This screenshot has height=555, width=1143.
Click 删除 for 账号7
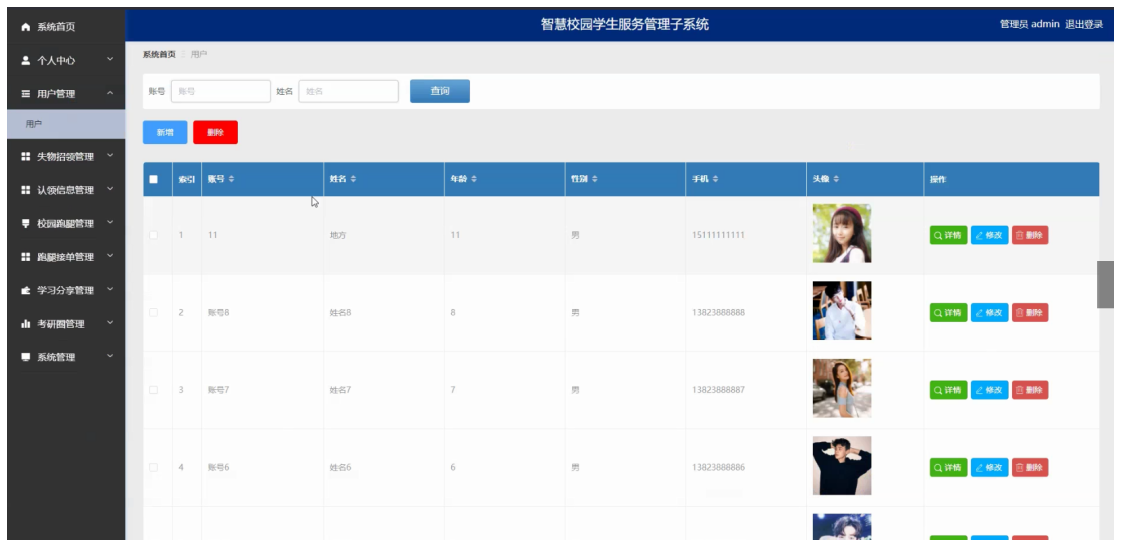click(x=1030, y=390)
